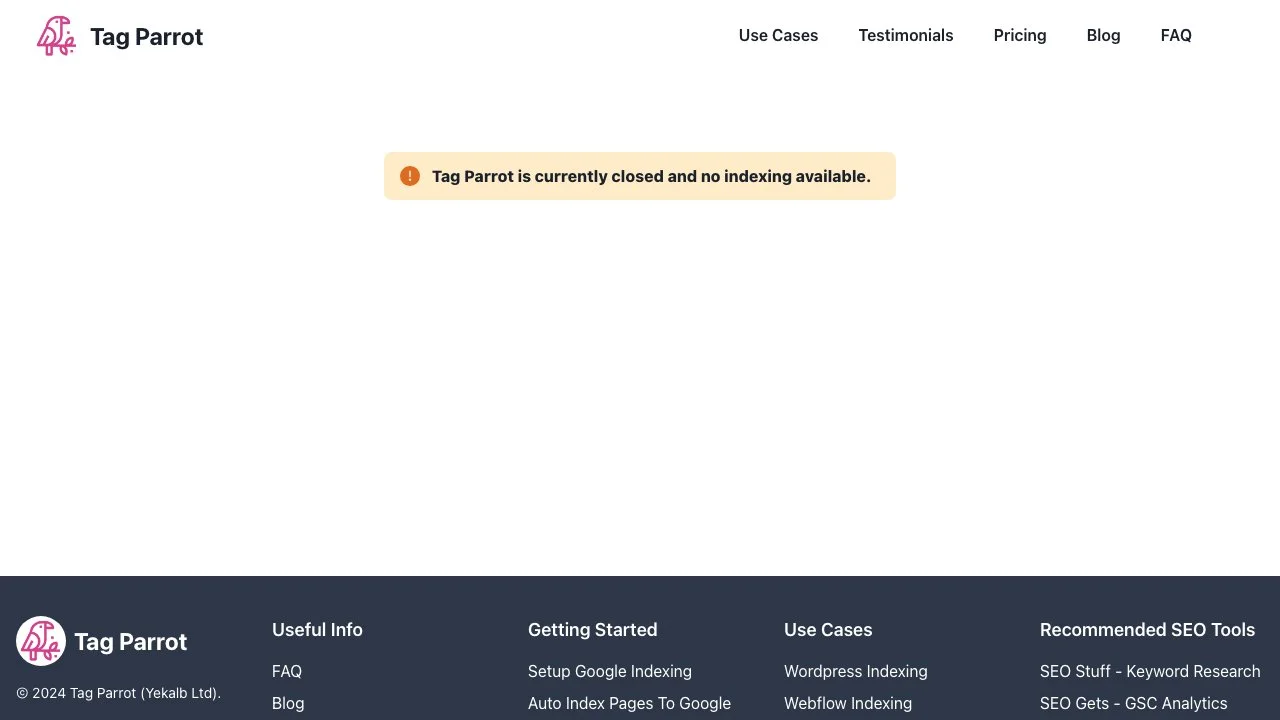Viewport: 1280px width, 720px height.
Task: Open the footer FAQ link
Action: pyautogui.click(x=287, y=671)
